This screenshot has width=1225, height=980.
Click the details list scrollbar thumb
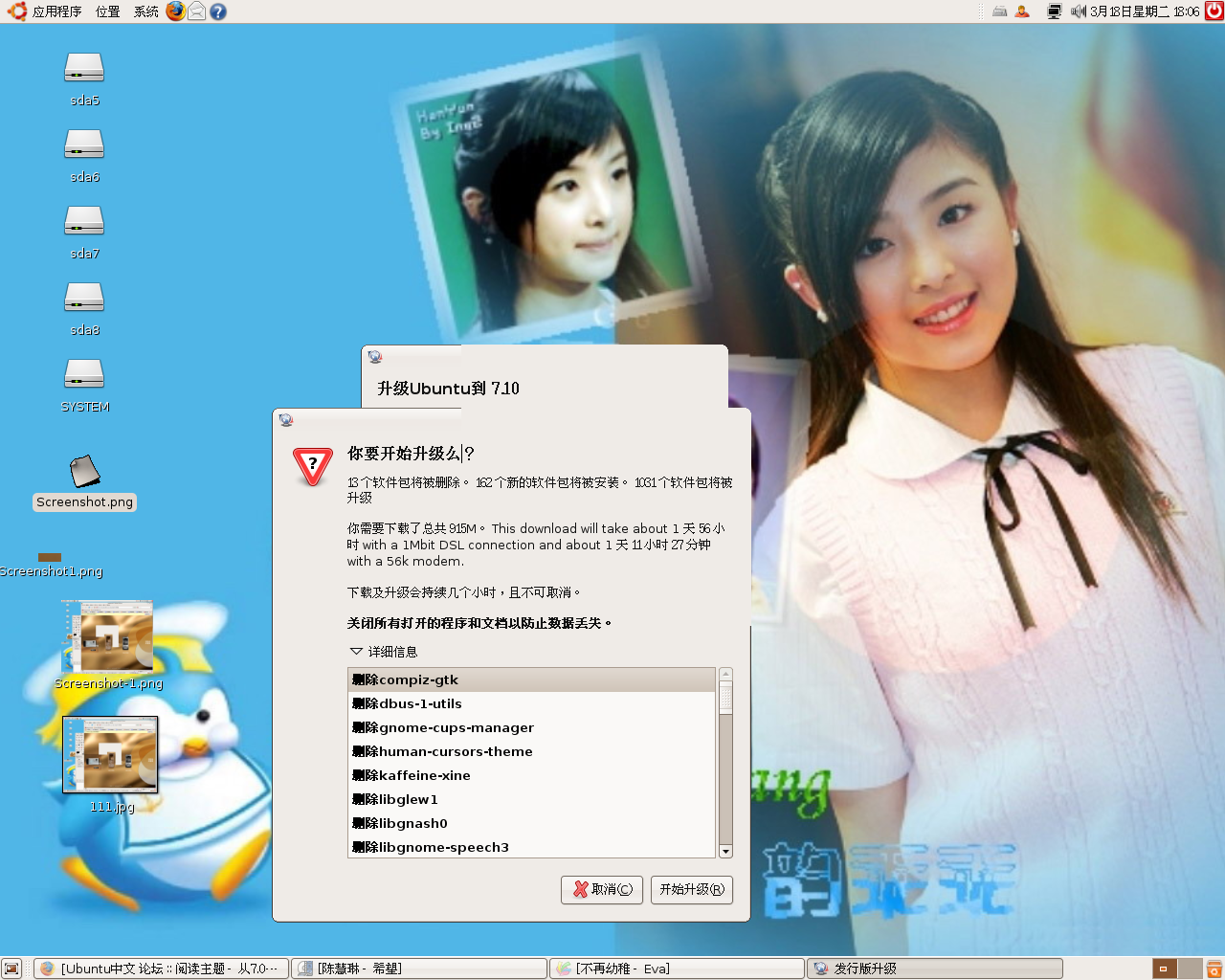tap(725, 697)
